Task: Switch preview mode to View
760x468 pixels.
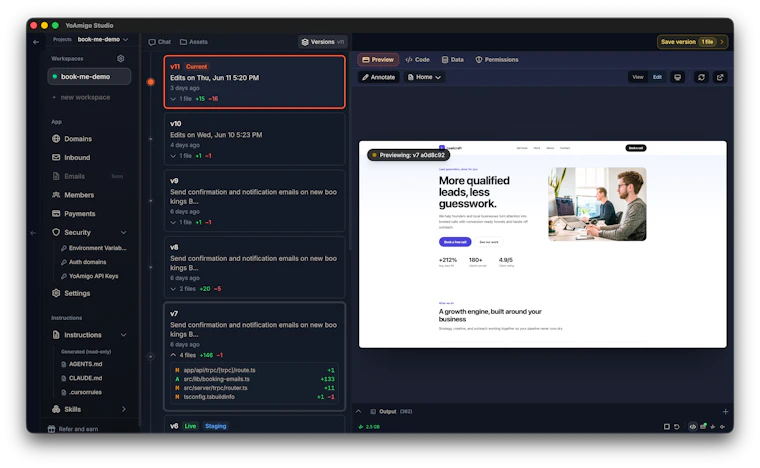Action: pos(638,77)
